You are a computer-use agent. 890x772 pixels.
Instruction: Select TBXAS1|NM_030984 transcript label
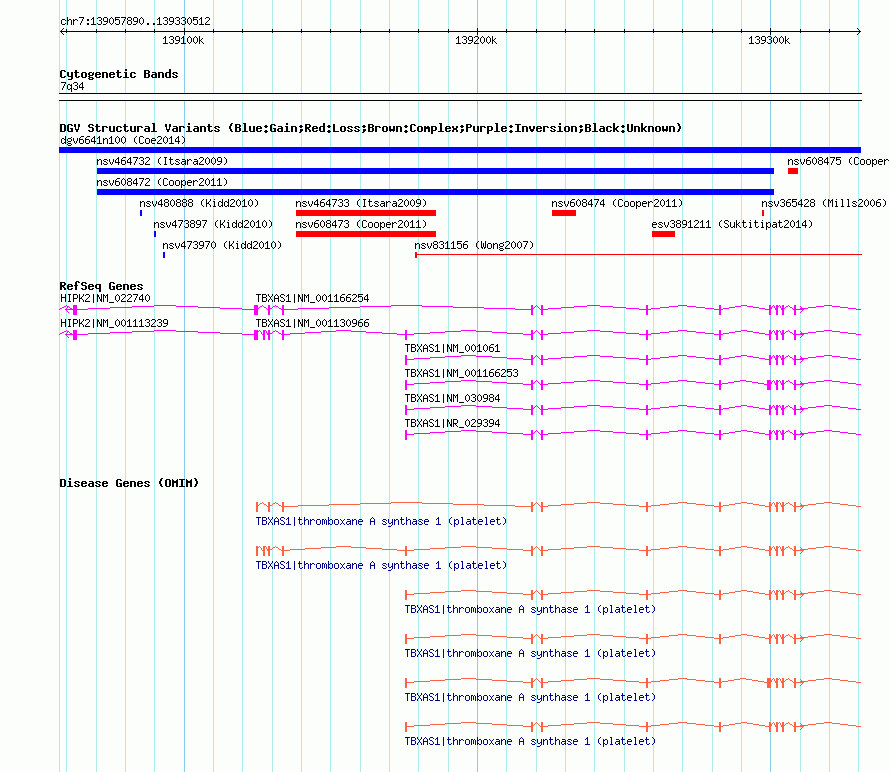tap(452, 398)
